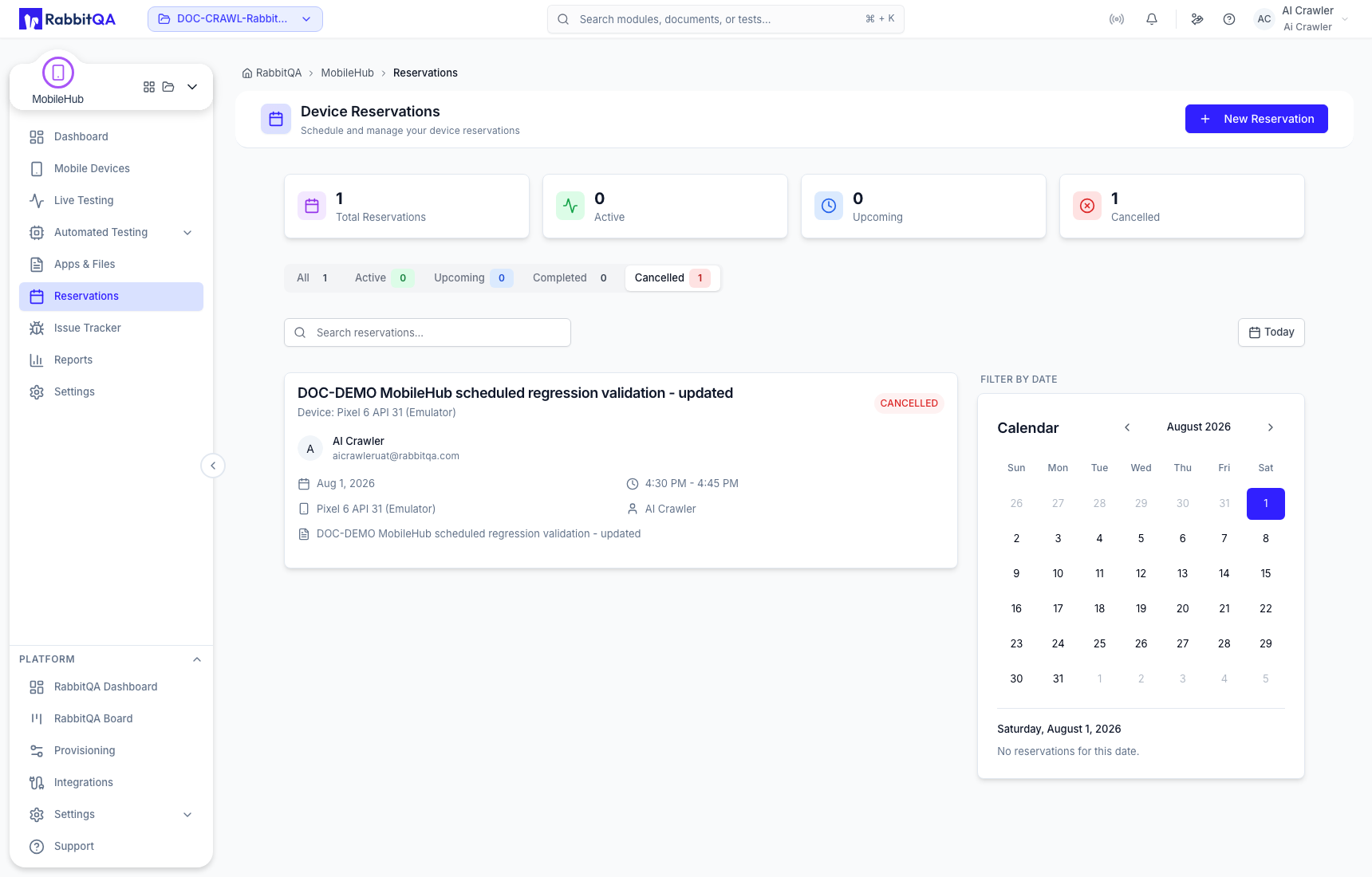
Task: Expand the platform Settings submenu
Action: pos(187,815)
